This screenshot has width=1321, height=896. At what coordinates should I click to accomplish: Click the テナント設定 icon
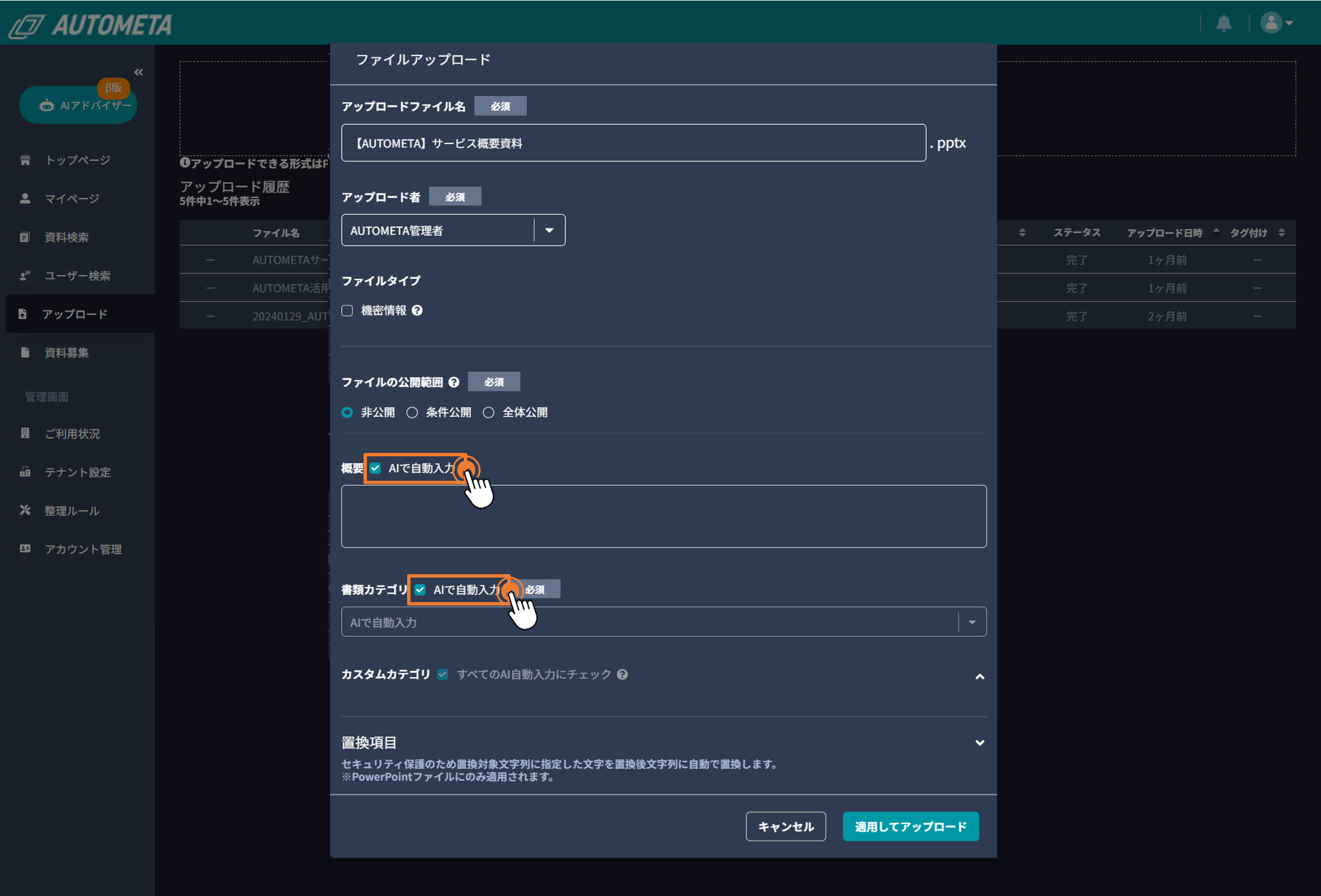(25, 471)
